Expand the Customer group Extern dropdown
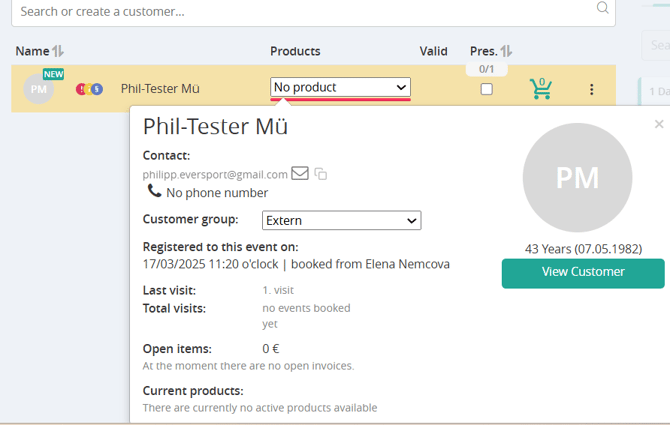This screenshot has height=425, width=670. [x=341, y=220]
